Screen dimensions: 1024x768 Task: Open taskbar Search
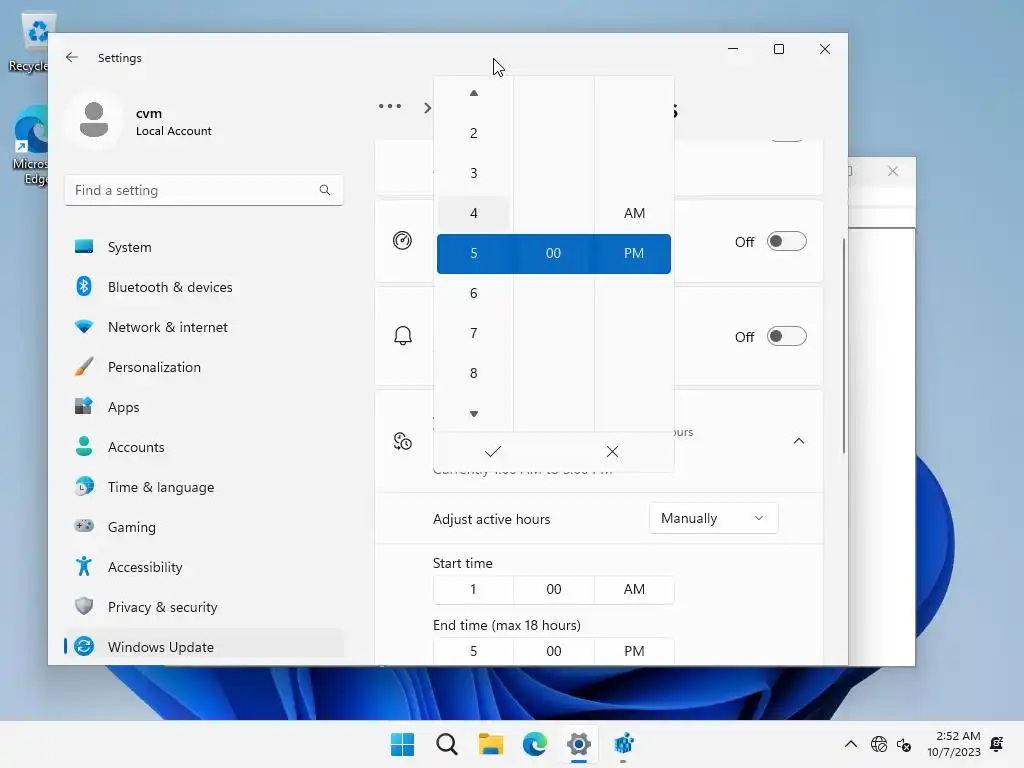coord(447,744)
